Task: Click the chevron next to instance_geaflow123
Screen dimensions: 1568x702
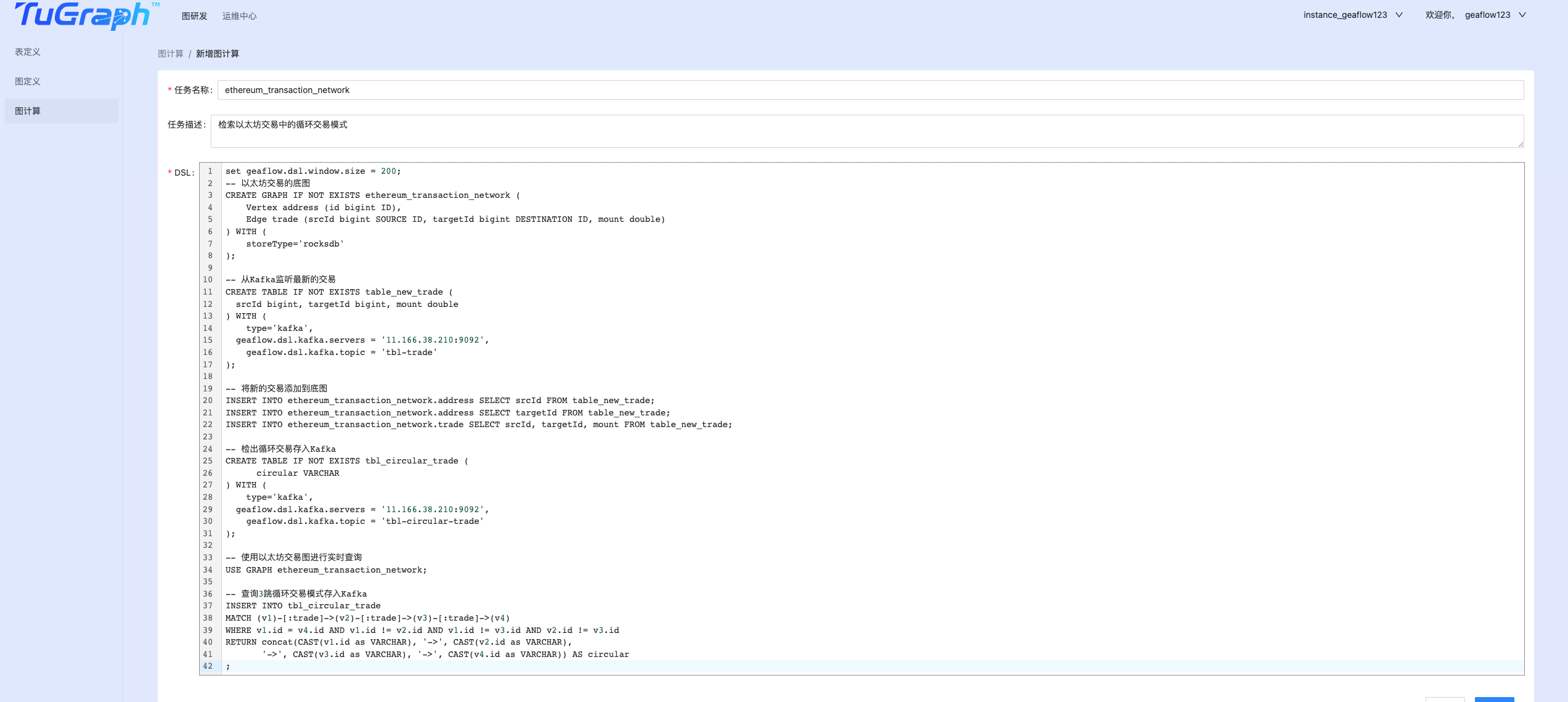Action: tap(1399, 15)
